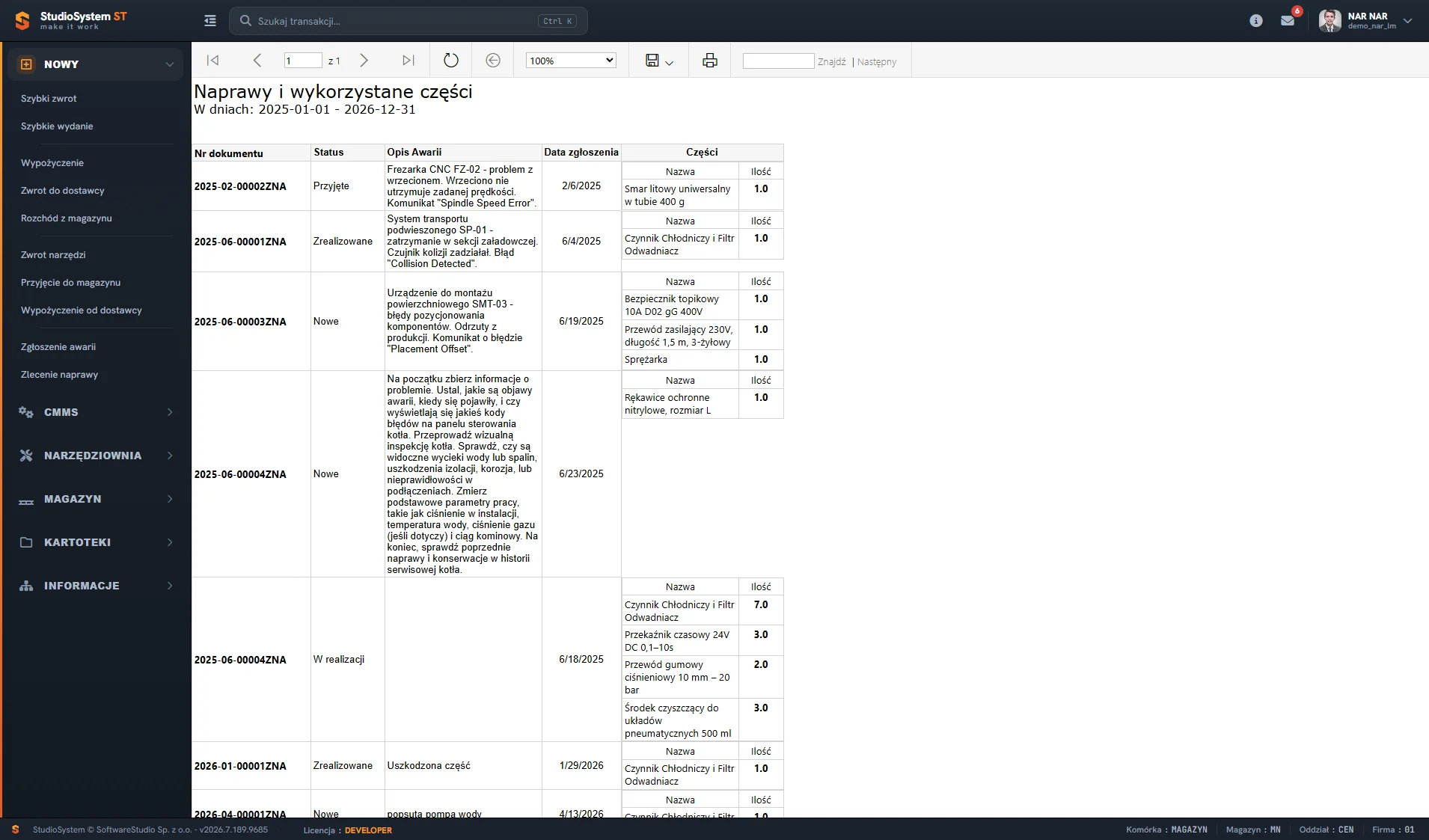The height and width of the screenshot is (840, 1429).
Task: Click the CMMS gears icon
Action: click(x=26, y=412)
